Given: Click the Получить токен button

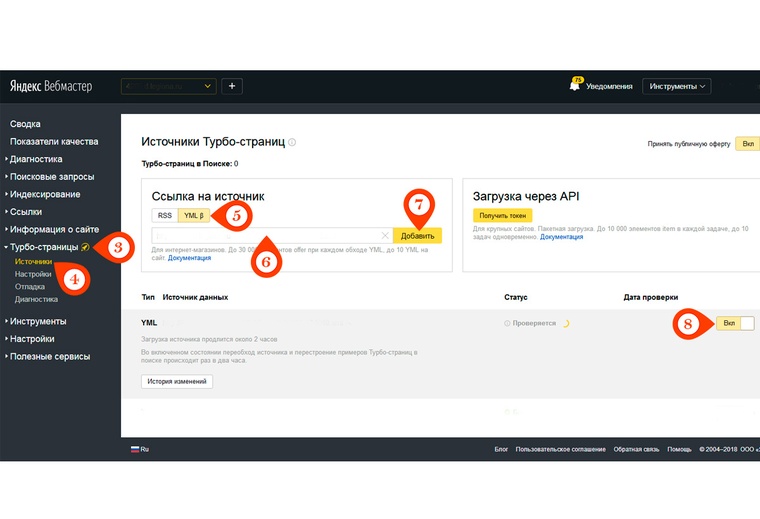Looking at the screenshot, I should point(502,215).
